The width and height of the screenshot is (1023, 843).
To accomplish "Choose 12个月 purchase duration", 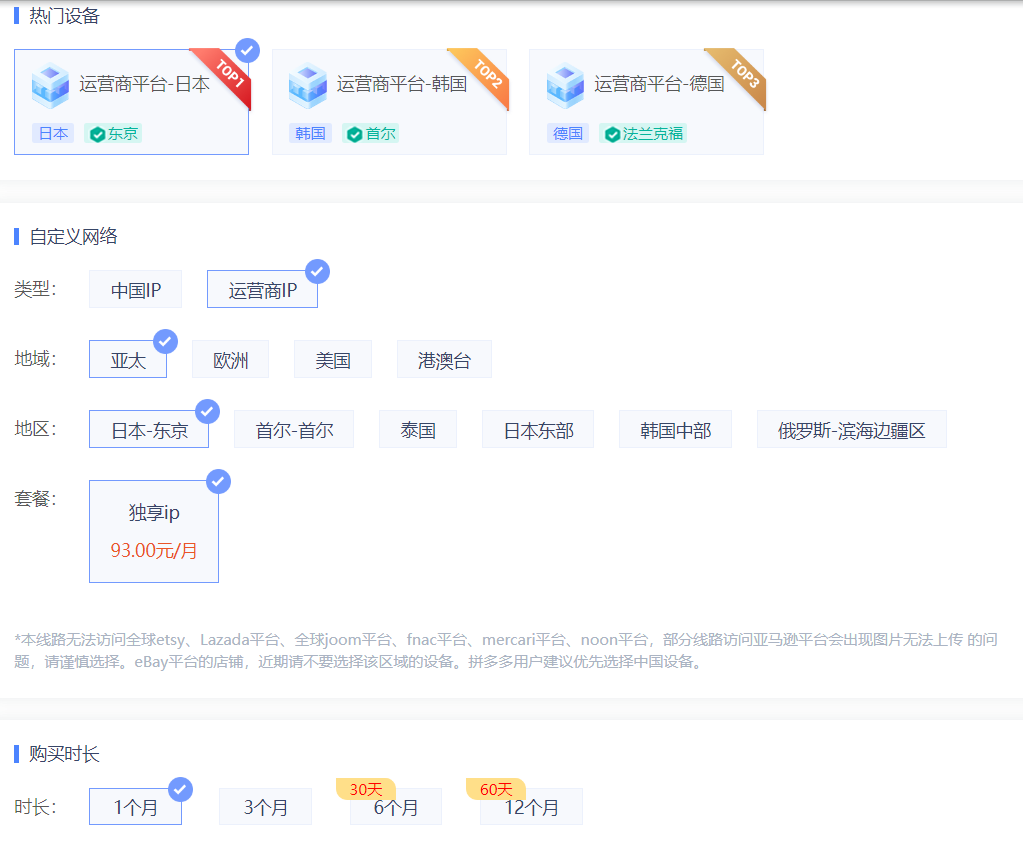I will click(x=531, y=806).
